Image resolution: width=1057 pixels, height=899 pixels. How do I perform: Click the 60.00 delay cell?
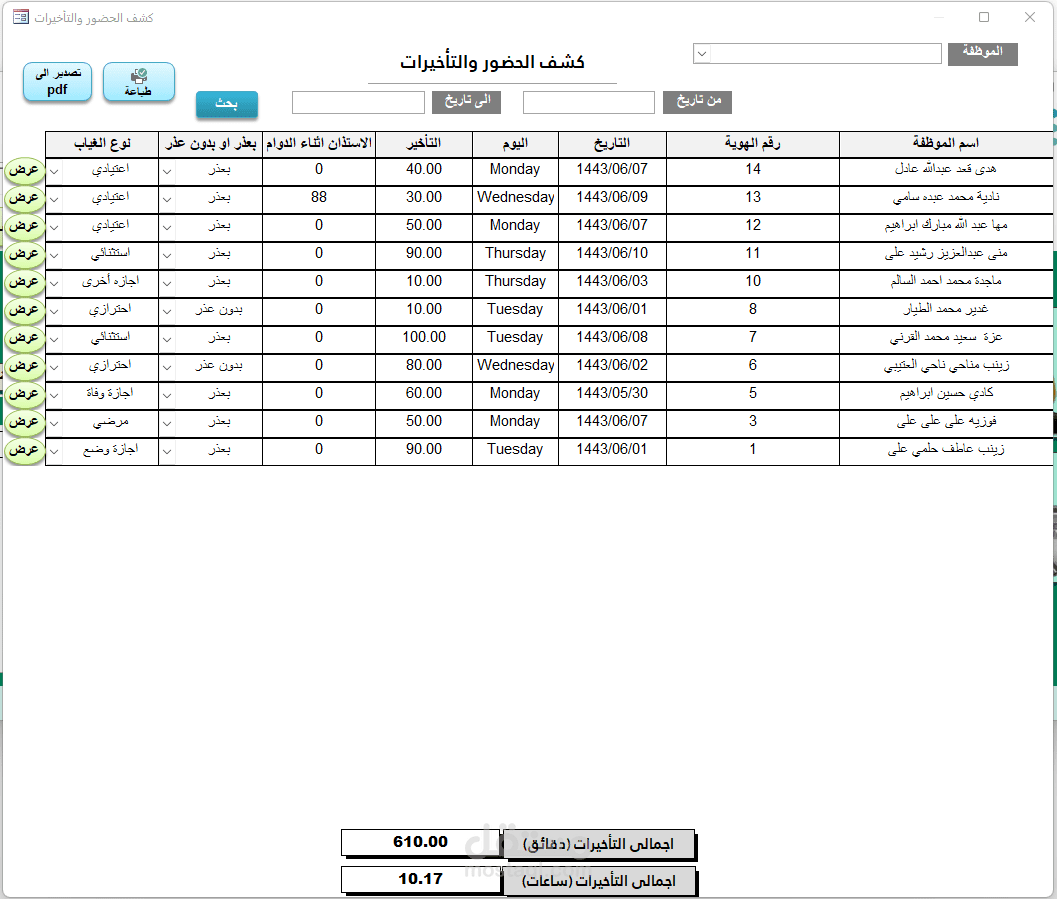click(x=424, y=394)
